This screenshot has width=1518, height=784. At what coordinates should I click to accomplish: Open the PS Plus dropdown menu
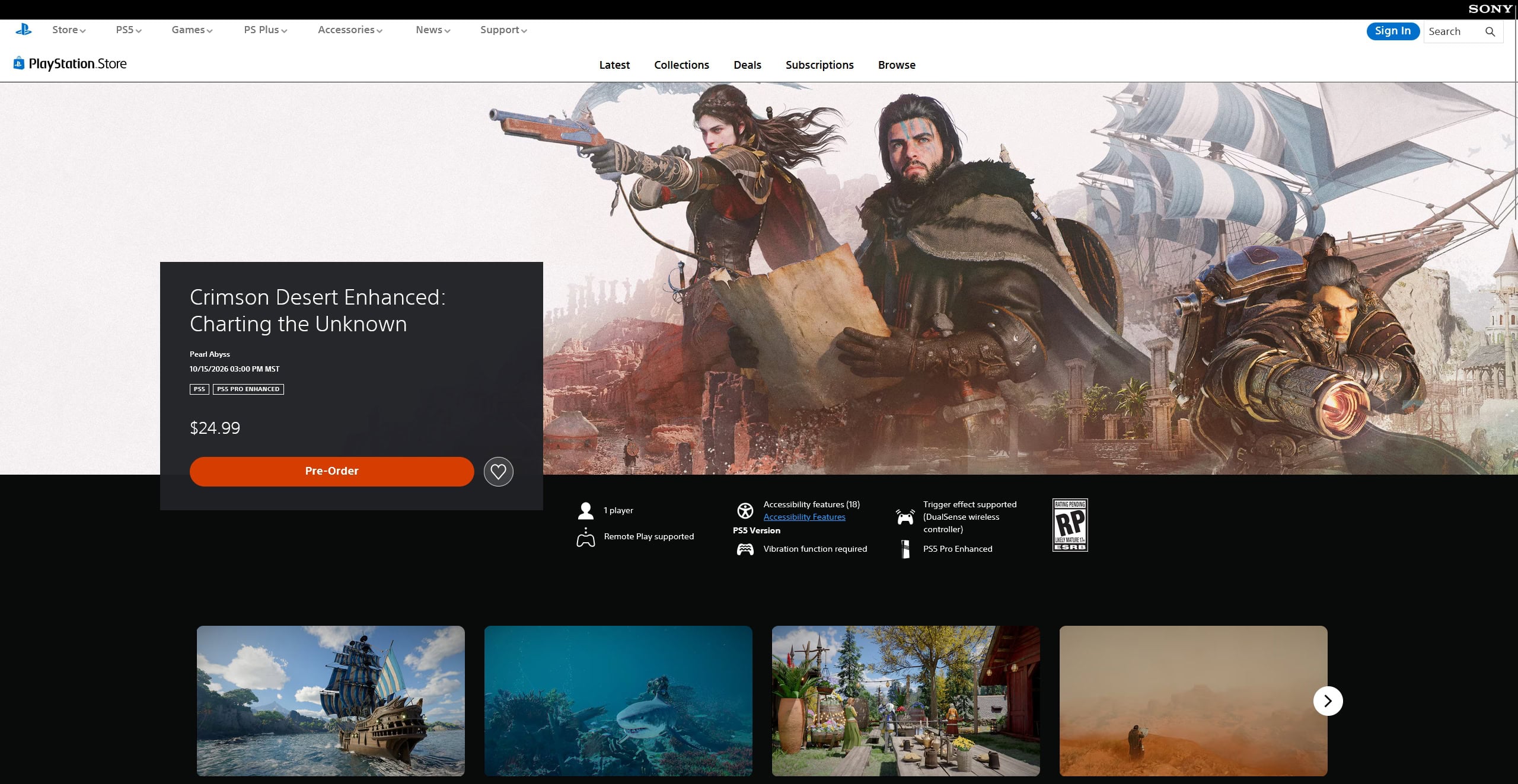[266, 30]
